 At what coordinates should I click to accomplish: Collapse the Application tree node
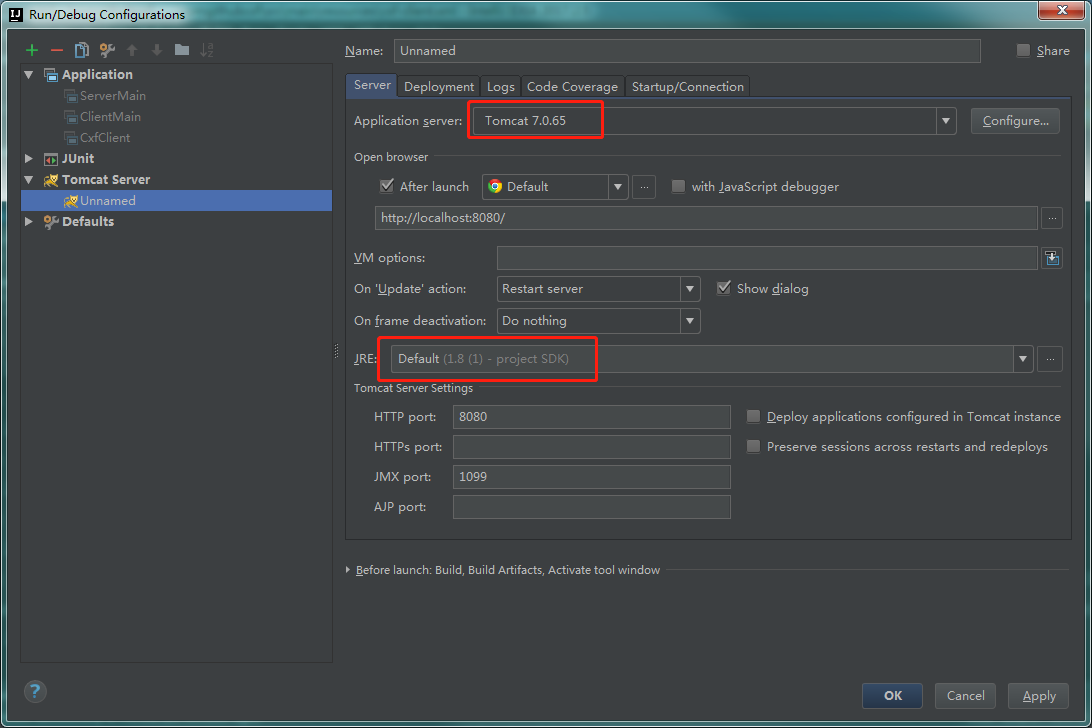[x=29, y=75]
